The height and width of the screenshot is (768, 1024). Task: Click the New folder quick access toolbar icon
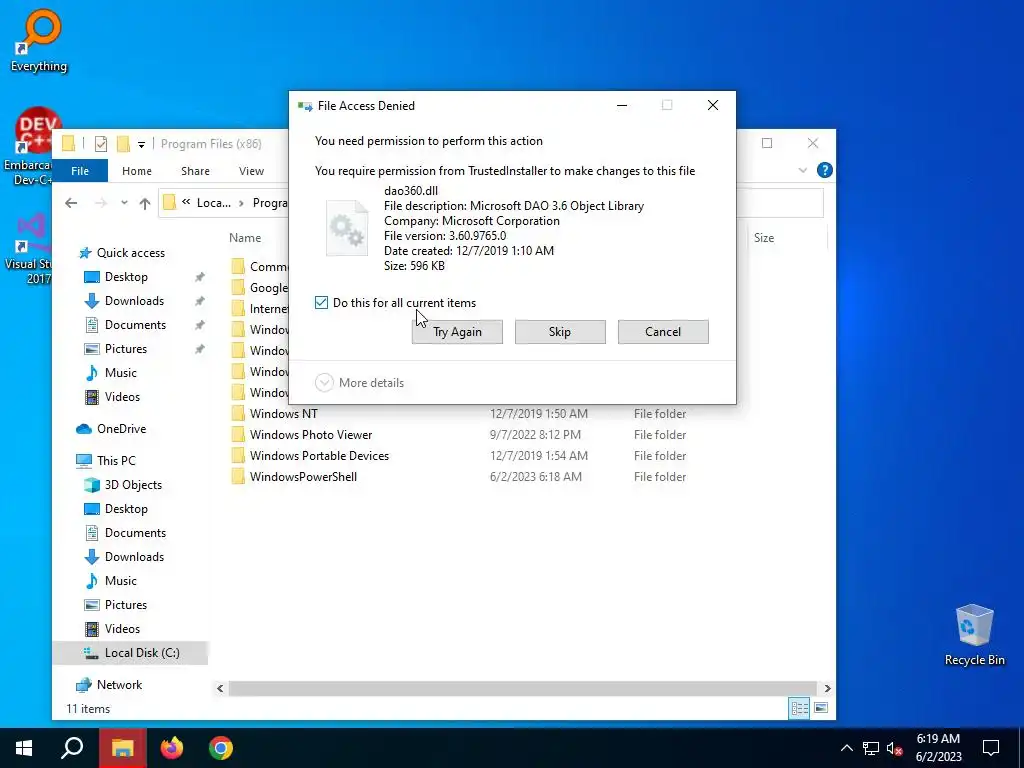[x=123, y=144]
